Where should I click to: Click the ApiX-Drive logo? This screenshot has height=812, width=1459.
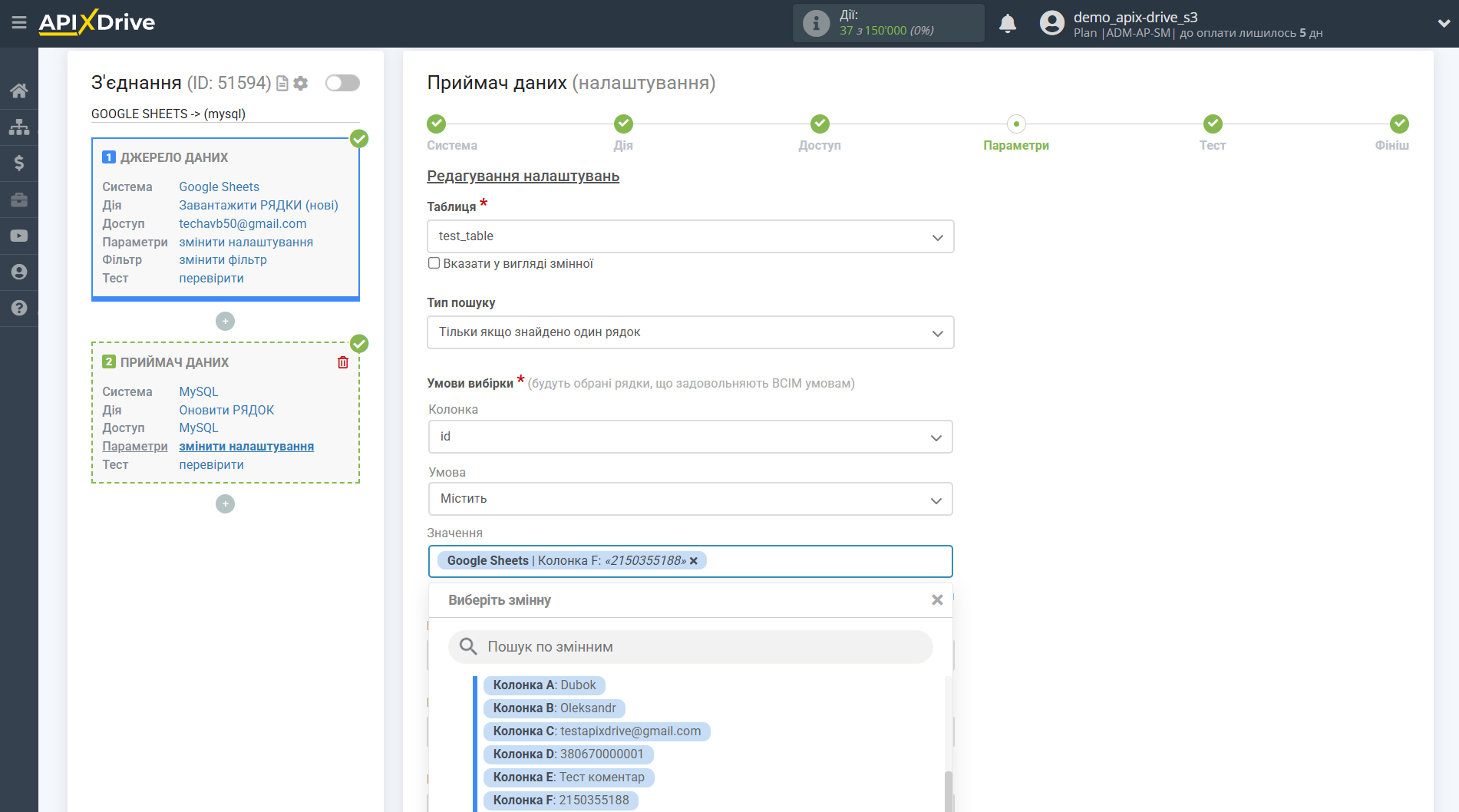(97, 22)
